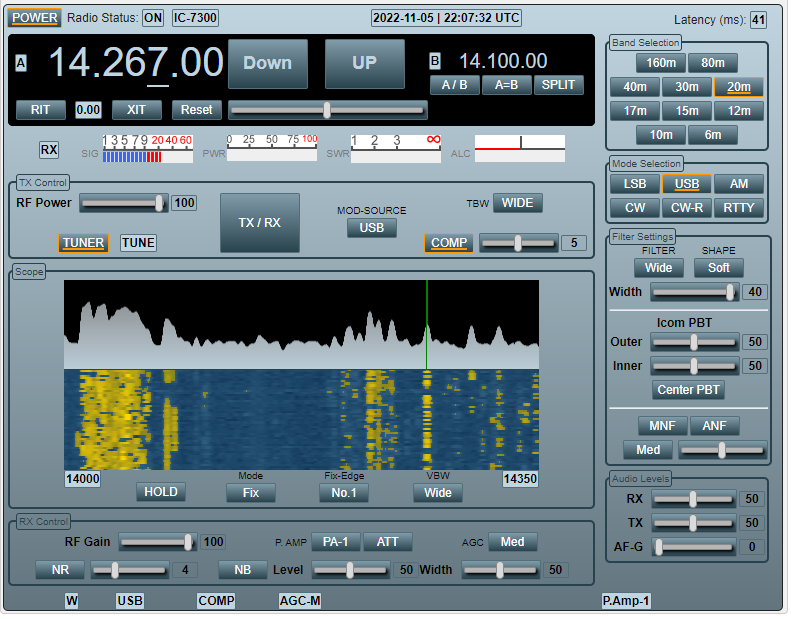This screenshot has height=619, width=791.
Task: Change the scope Fix-Edge No.1 selector
Action: (345, 494)
